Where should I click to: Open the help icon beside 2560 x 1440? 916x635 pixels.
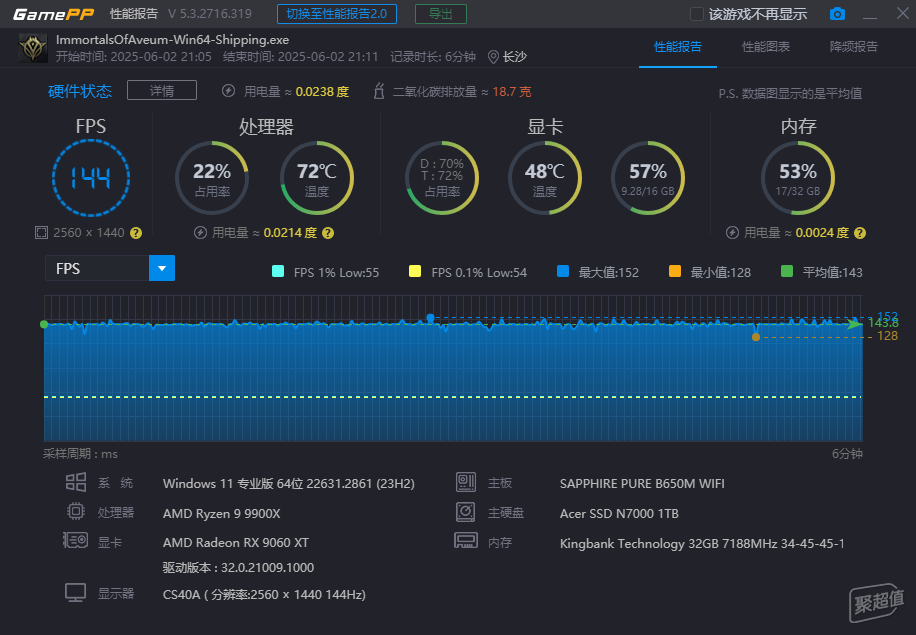(136, 233)
